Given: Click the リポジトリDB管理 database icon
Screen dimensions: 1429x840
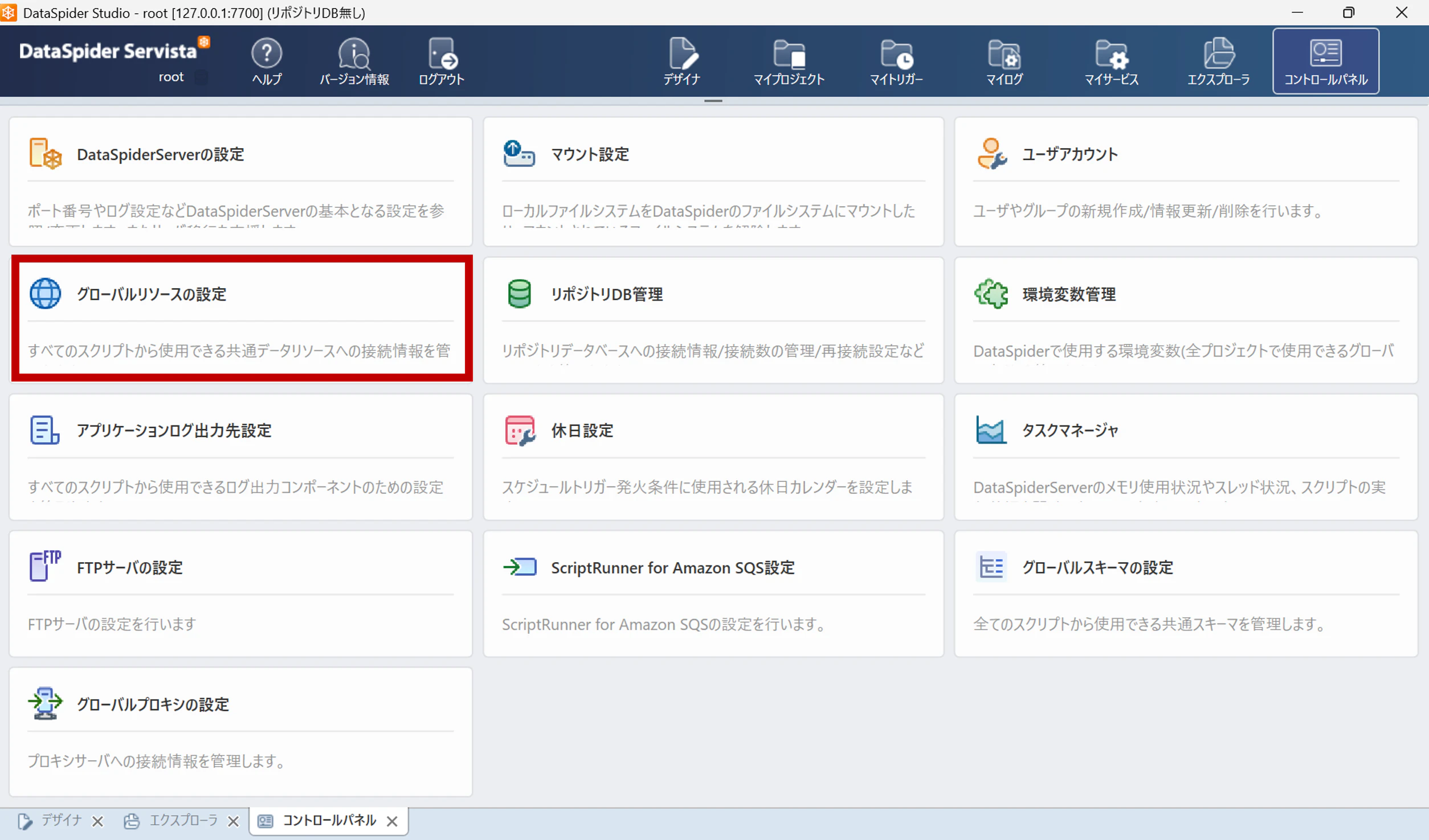Looking at the screenshot, I should coord(519,294).
